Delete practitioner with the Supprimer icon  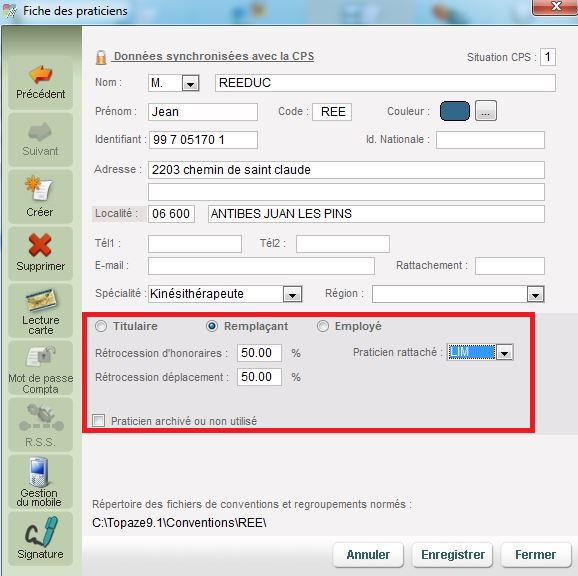point(41,253)
